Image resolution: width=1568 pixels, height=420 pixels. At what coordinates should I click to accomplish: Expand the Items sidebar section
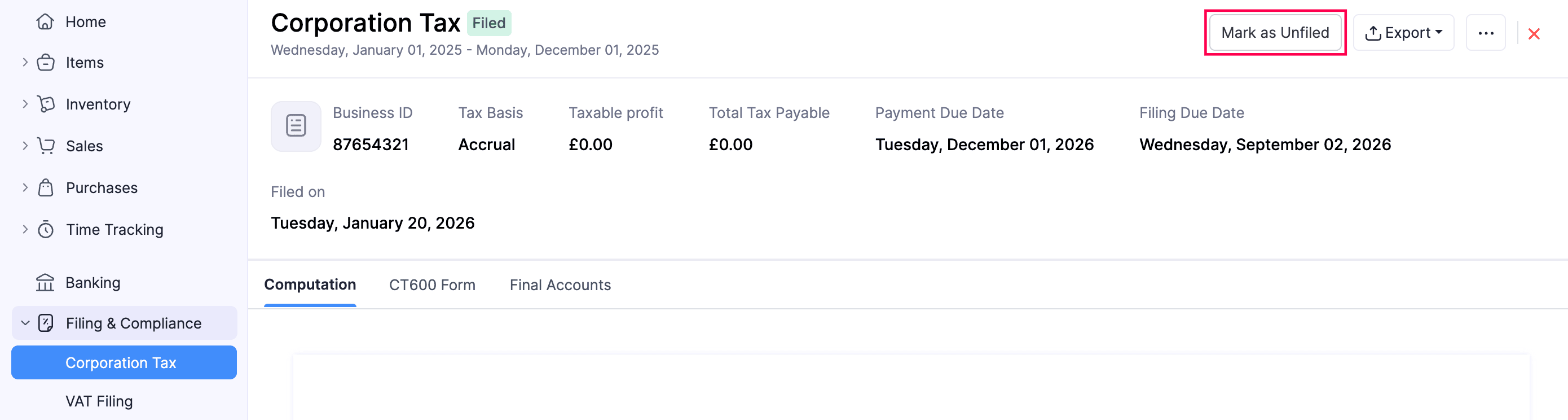click(25, 62)
